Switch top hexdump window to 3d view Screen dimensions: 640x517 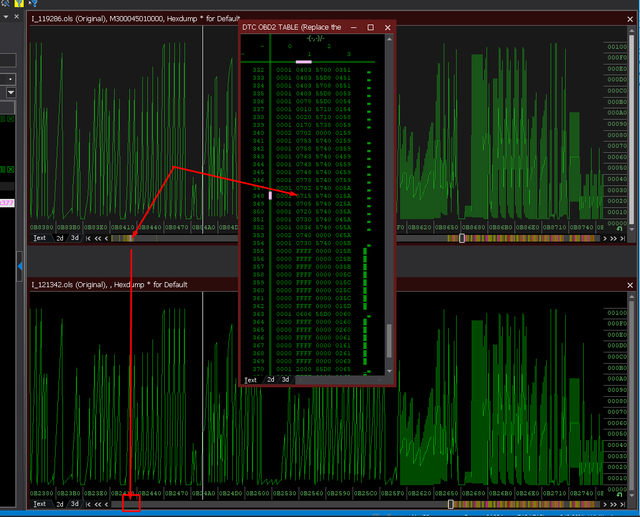point(75,238)
